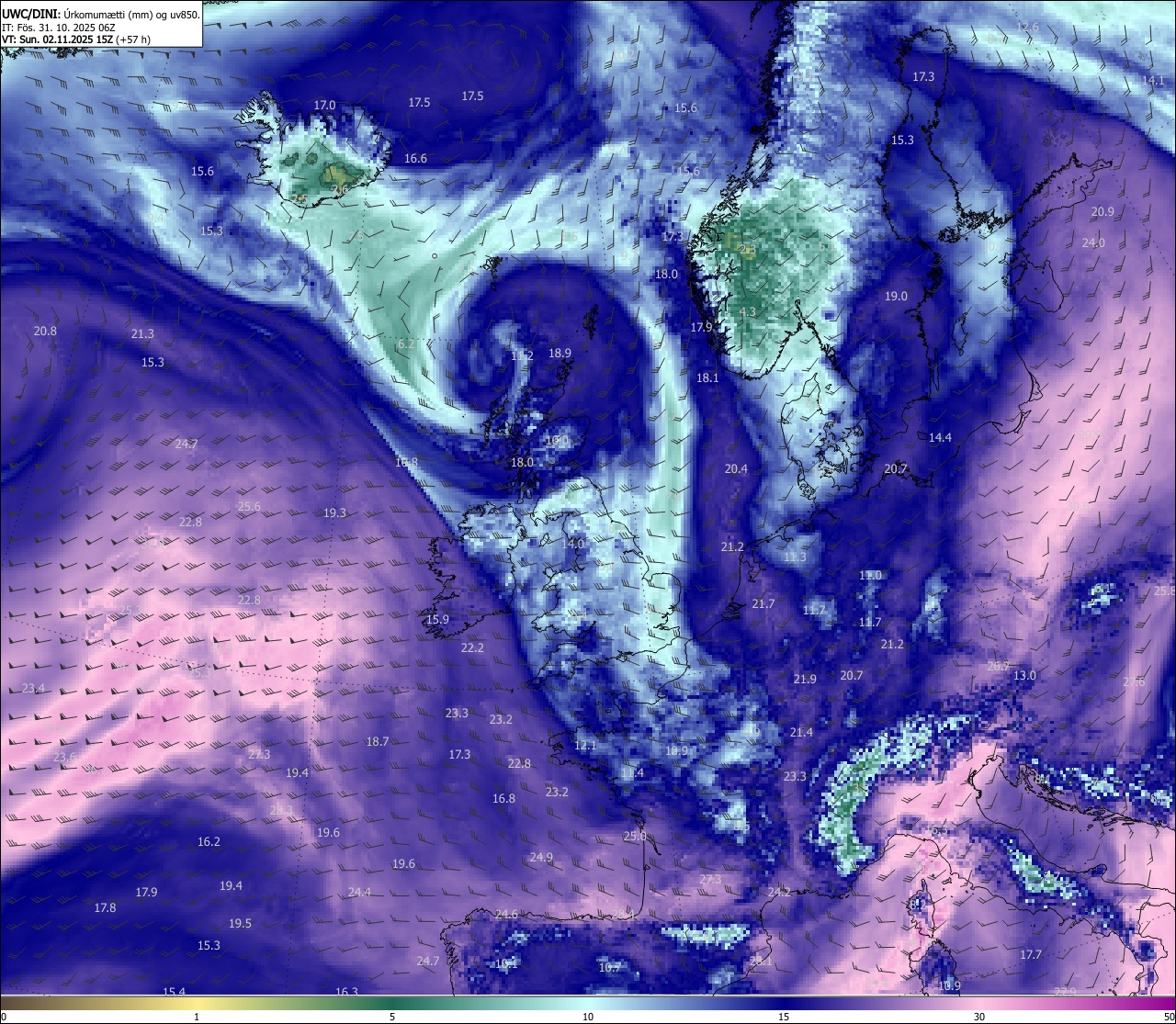Click the 1 tick on the color scale
The height and width of the screenshot is (1024, 1176).
point(197,1017)
